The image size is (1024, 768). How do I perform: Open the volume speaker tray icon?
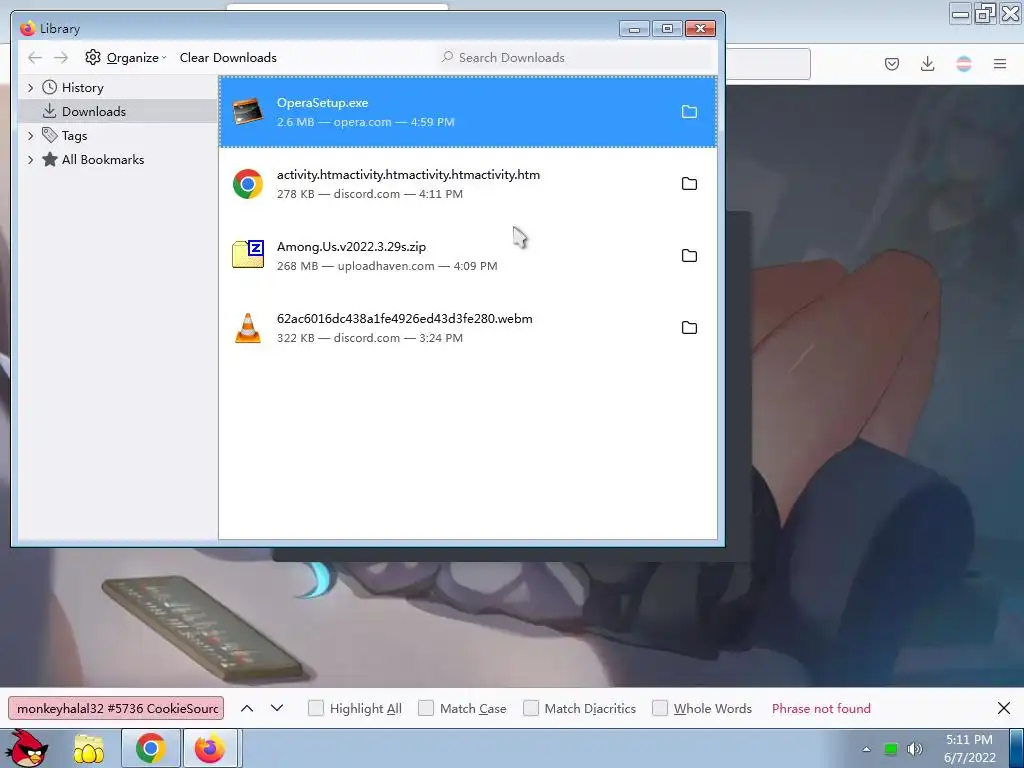point(914,749)
